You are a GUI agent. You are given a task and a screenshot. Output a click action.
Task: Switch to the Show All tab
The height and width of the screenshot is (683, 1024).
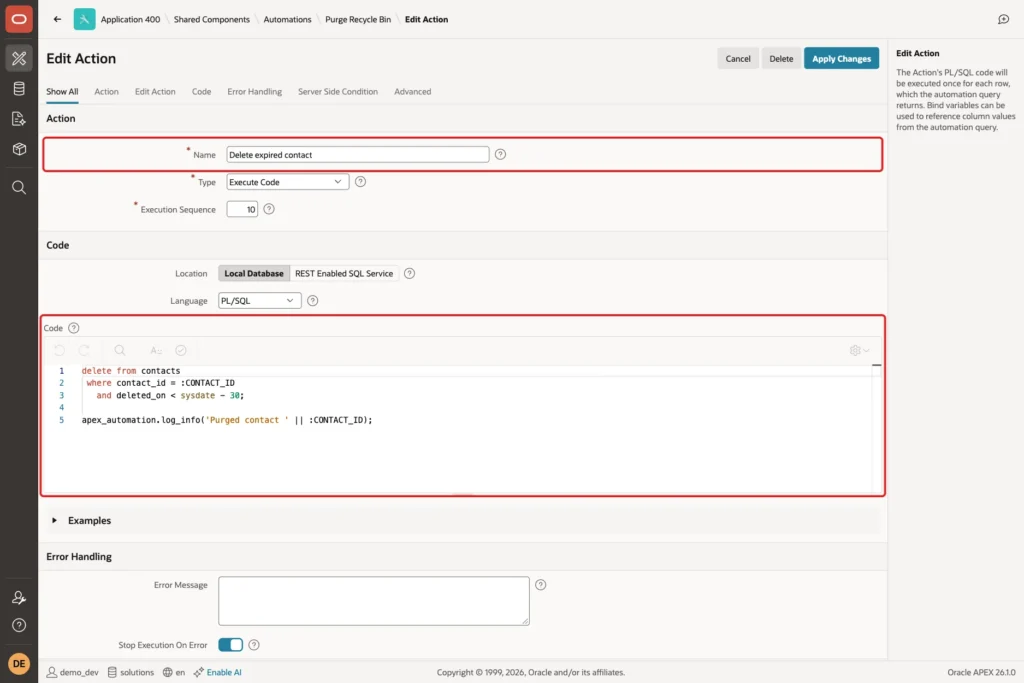click(62, 91)
